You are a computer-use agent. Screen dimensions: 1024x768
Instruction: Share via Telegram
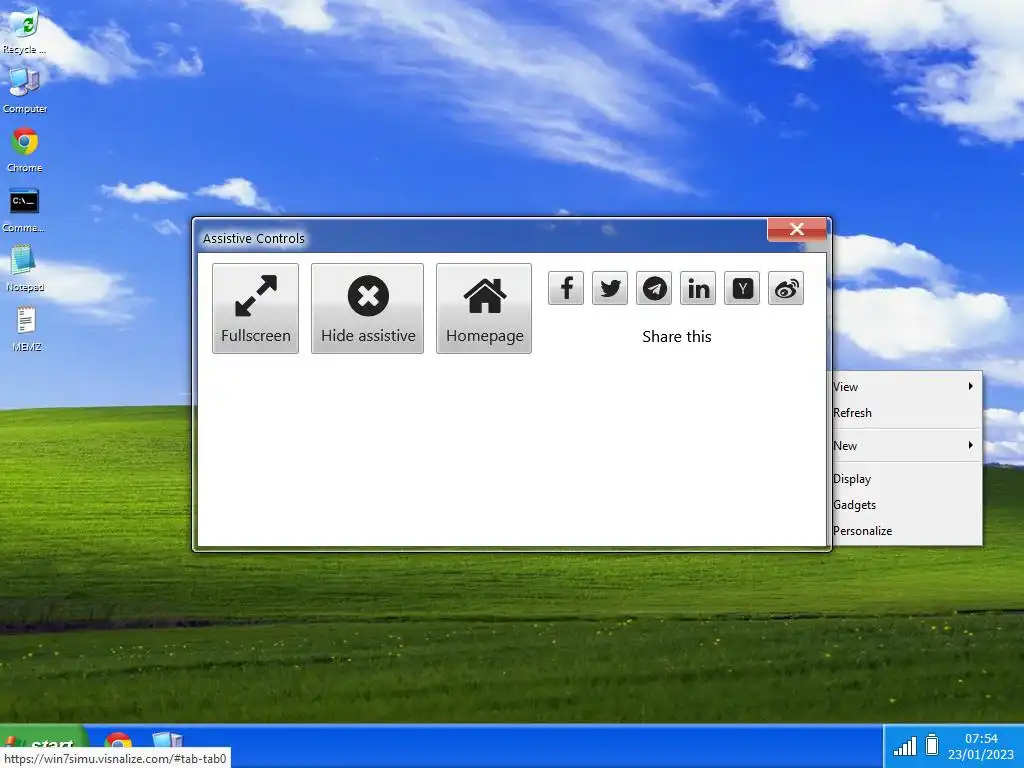(x=654, y=288)
